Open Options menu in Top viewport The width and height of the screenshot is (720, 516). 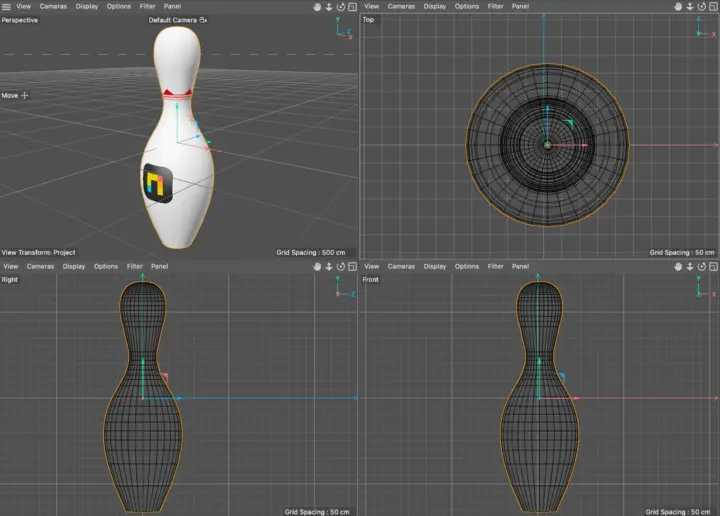[467, 6]
